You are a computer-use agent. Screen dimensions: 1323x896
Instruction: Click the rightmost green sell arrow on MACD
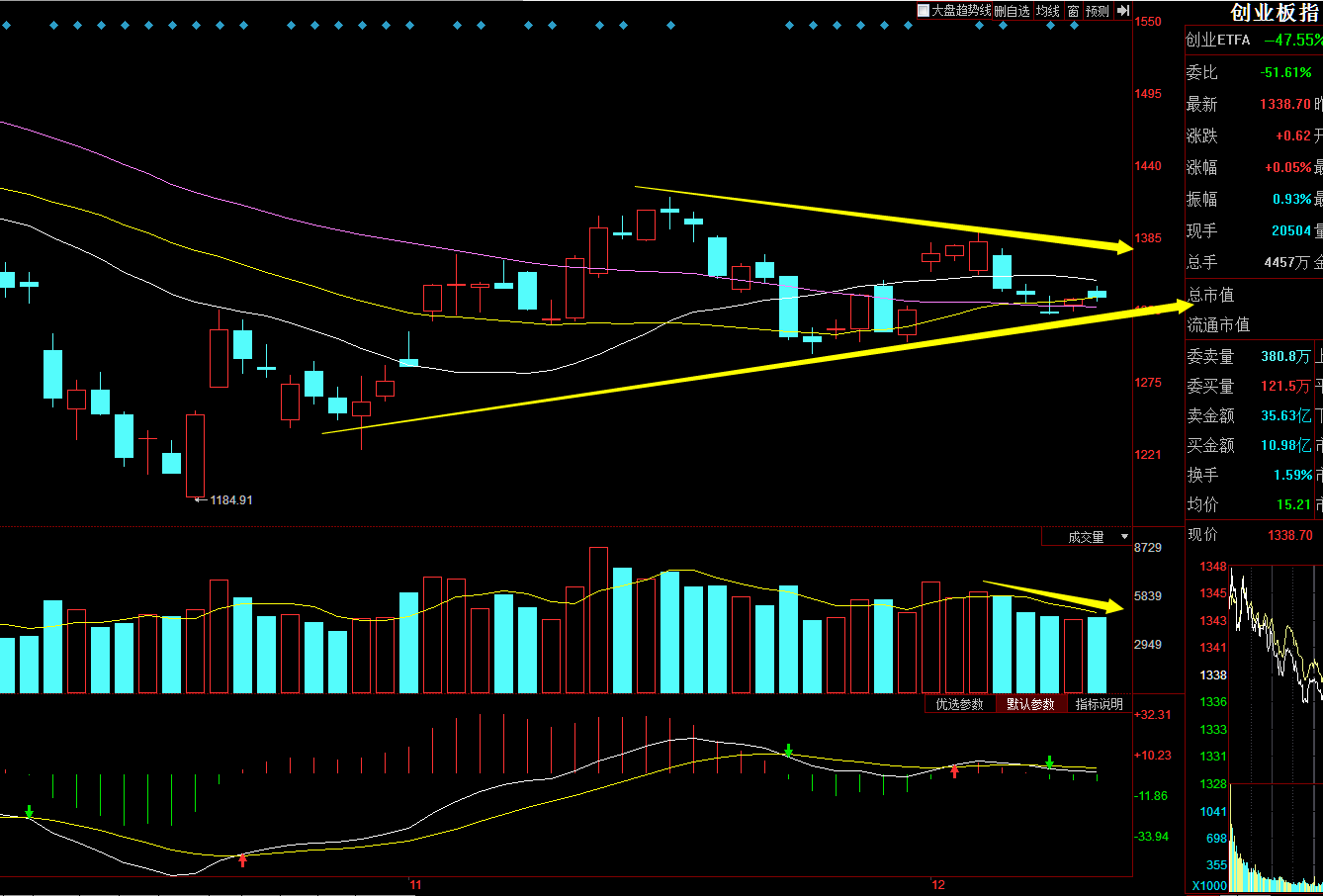(1050, 762)
